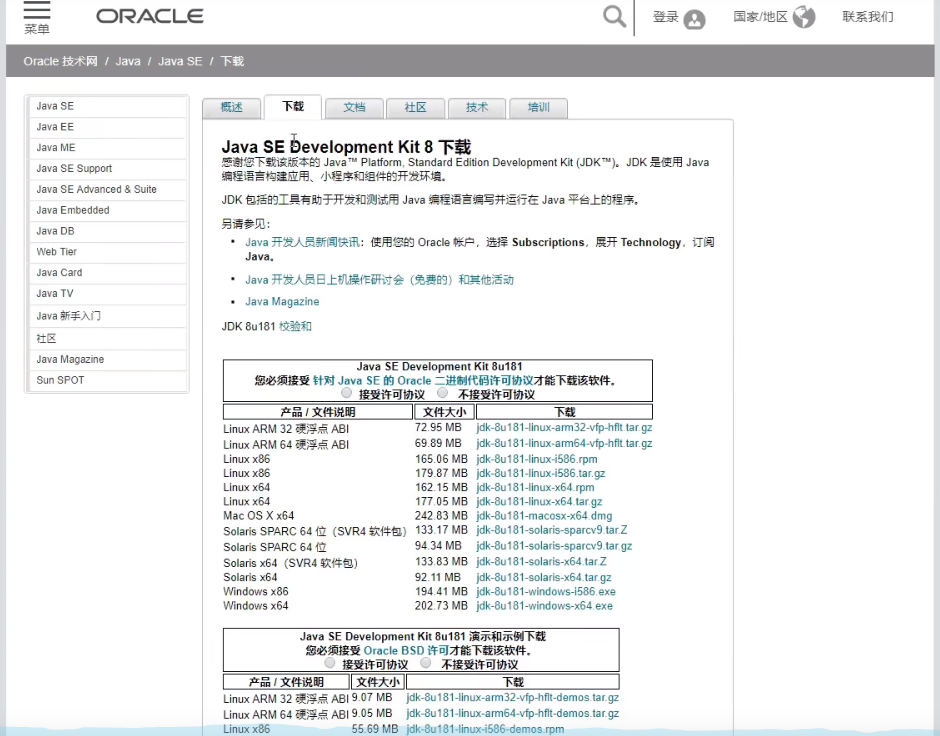This screenshot has height=736, width=940.
Task: Select decline license radio for JDK 8u181
Action: tap(442, 393)
